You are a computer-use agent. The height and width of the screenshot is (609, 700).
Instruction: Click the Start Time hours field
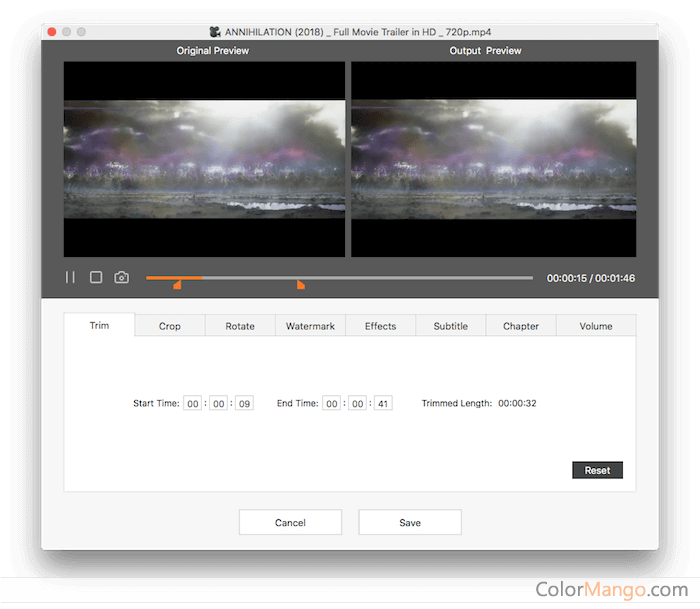[x=192, y=403]
